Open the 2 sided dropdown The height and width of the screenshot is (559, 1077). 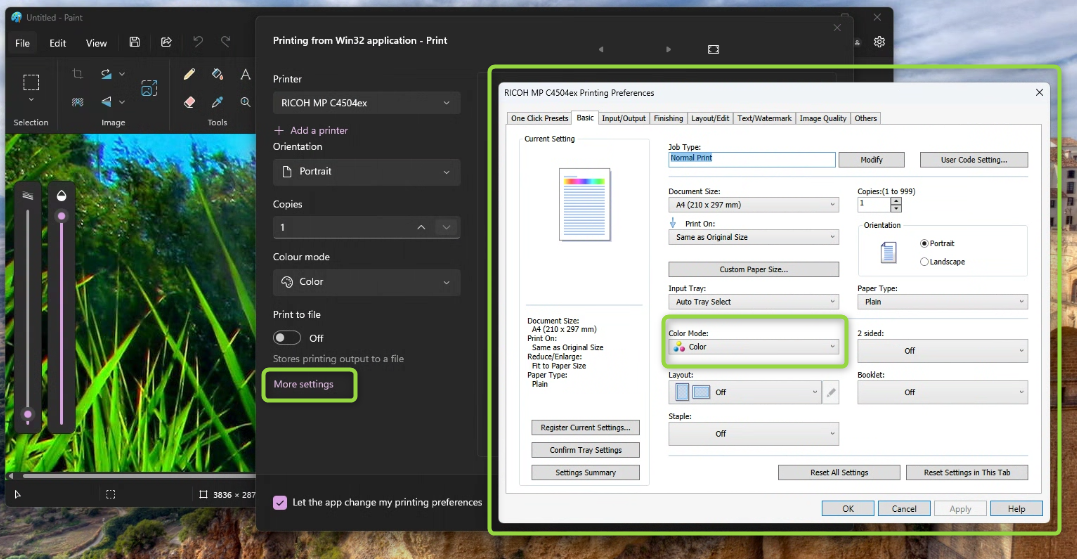click(942, 351)
